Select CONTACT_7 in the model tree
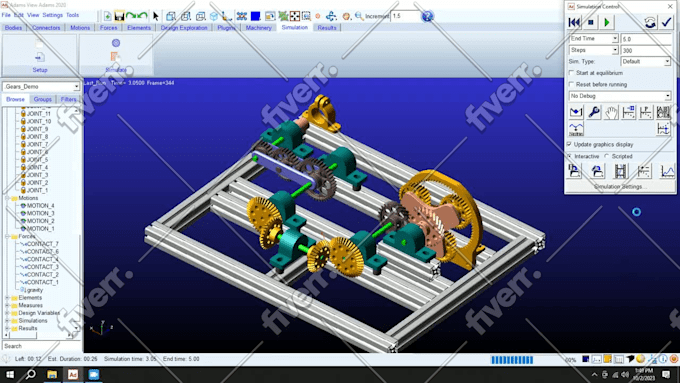 [42, 244]
